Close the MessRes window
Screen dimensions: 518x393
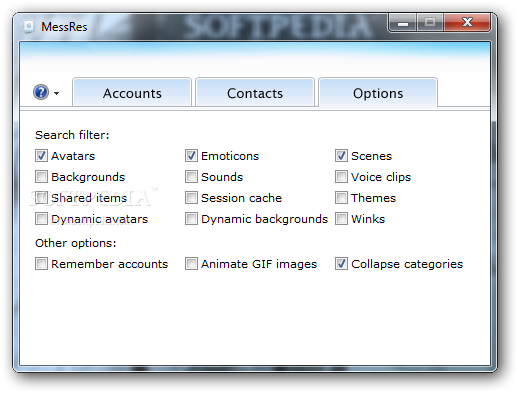tap(467, 23)
